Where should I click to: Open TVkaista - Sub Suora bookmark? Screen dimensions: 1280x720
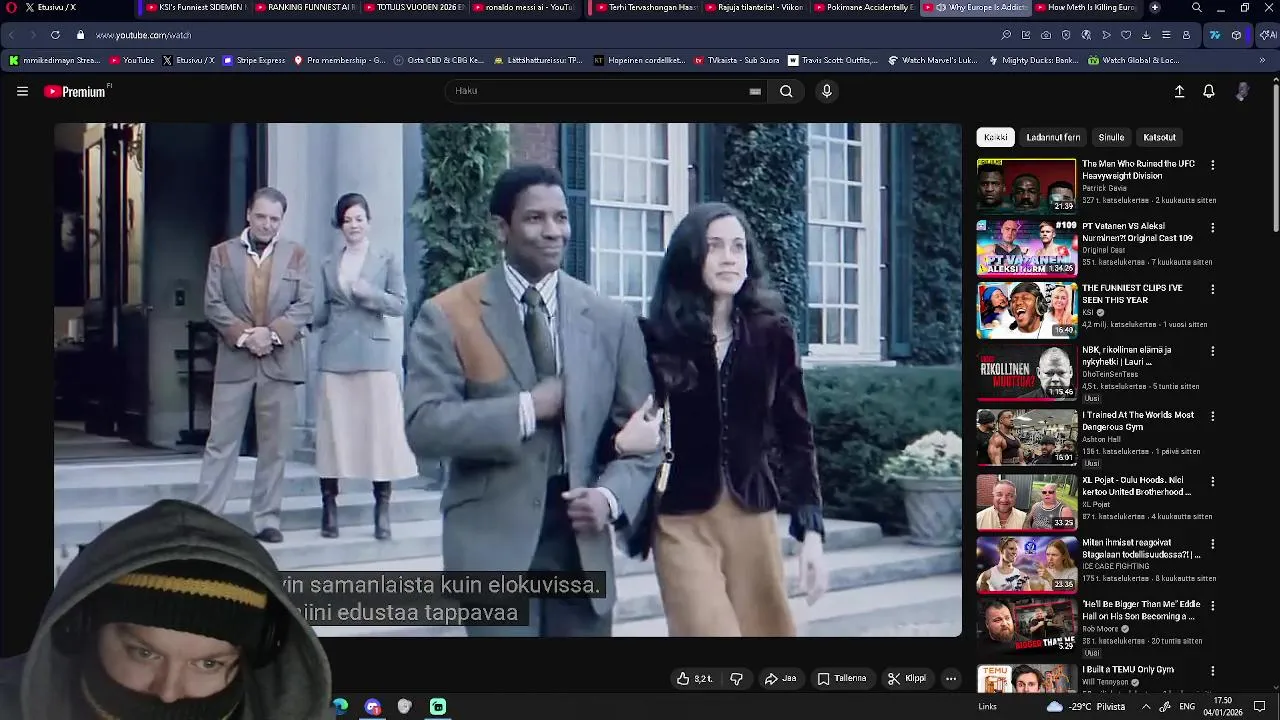[x=735, y=60]
